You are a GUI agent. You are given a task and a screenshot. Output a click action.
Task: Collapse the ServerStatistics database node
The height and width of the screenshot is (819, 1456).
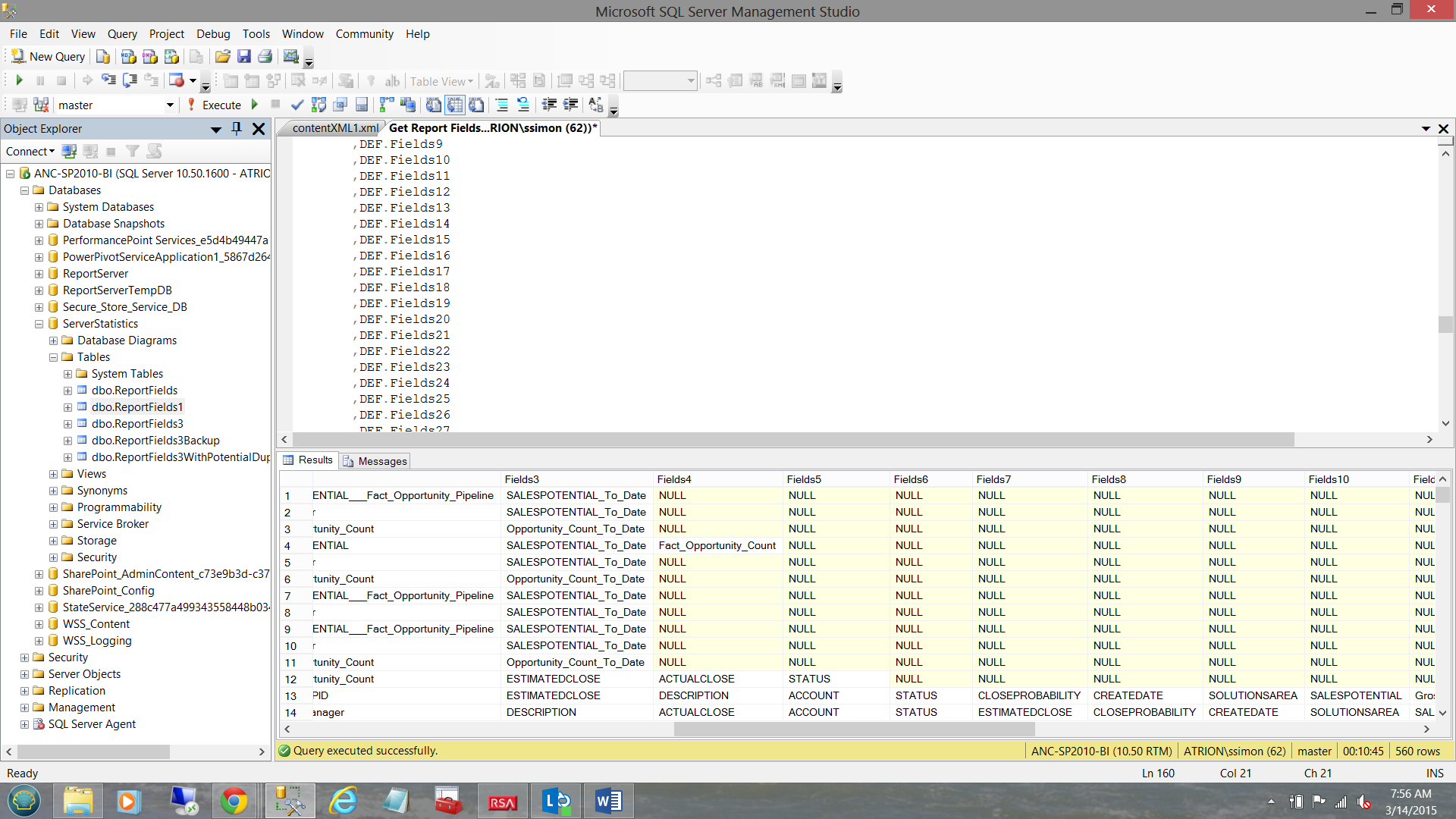coord(39,324)
